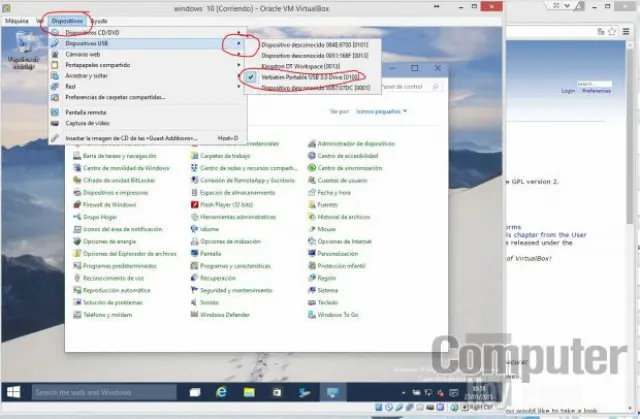Image resolution: width=640 pixels, height=419 pixels.
Task: Launch Internet Explorer from the taskbar
Action: click(x=221, y=392)
